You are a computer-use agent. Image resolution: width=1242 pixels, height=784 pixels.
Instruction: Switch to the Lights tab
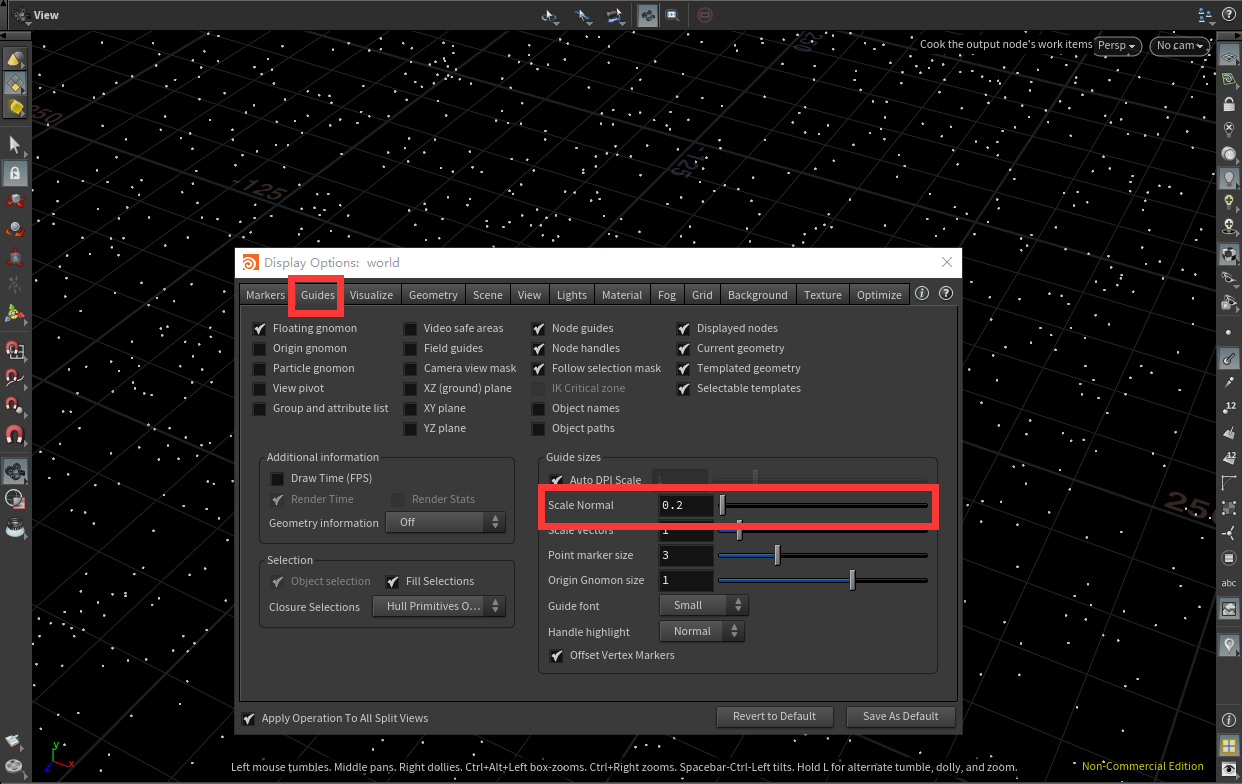(x=571, y=294)
